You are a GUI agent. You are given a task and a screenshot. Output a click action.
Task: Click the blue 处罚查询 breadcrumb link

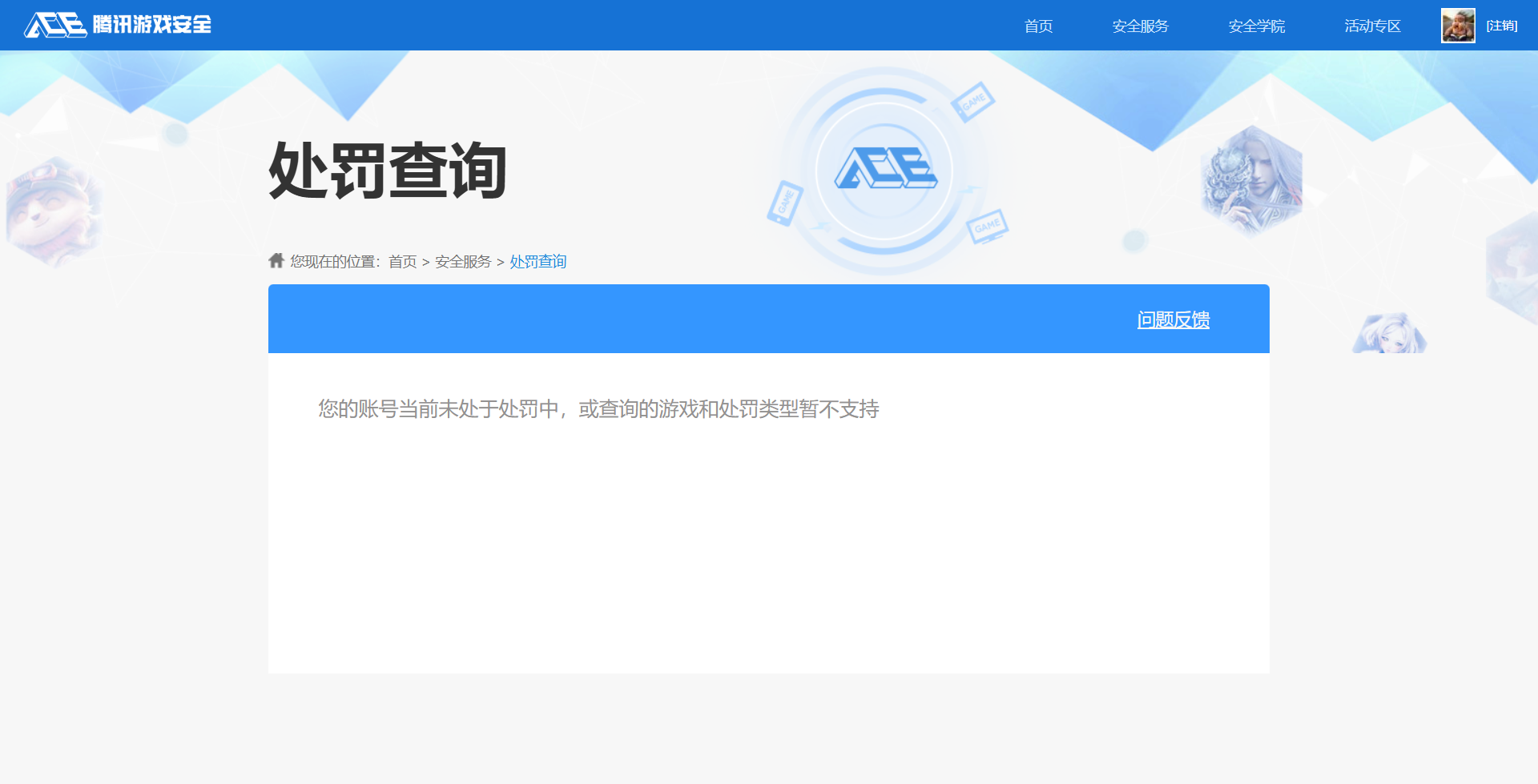pyautogui.click(x=537, y=262)
